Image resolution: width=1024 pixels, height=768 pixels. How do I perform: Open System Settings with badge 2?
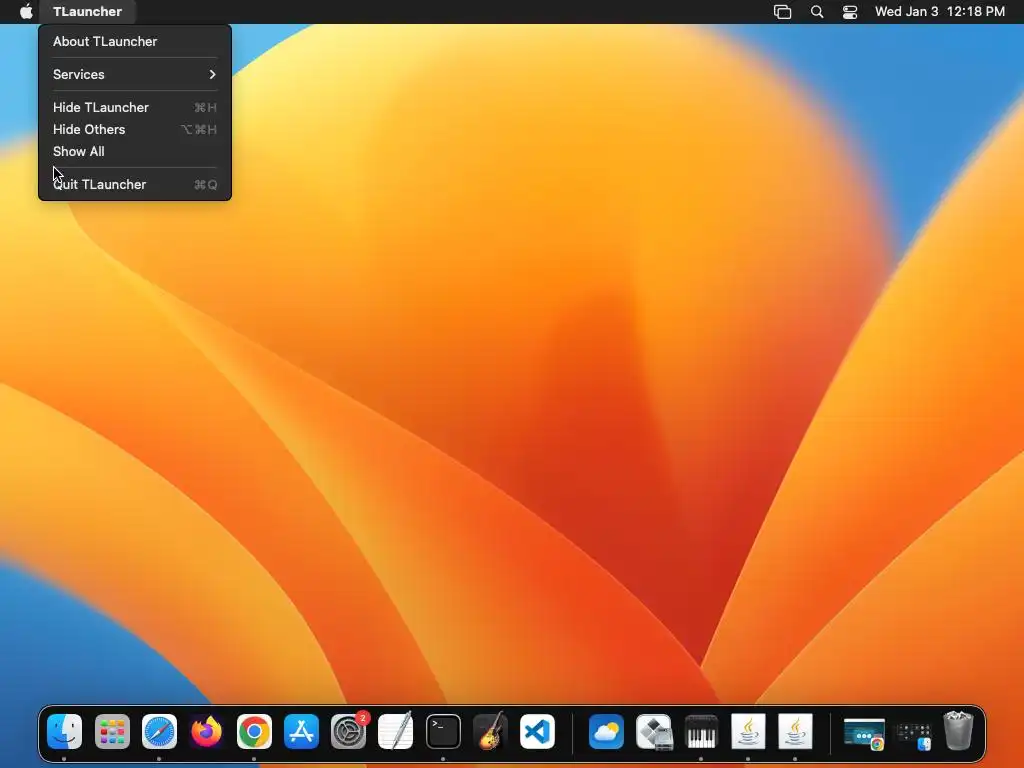349,731
